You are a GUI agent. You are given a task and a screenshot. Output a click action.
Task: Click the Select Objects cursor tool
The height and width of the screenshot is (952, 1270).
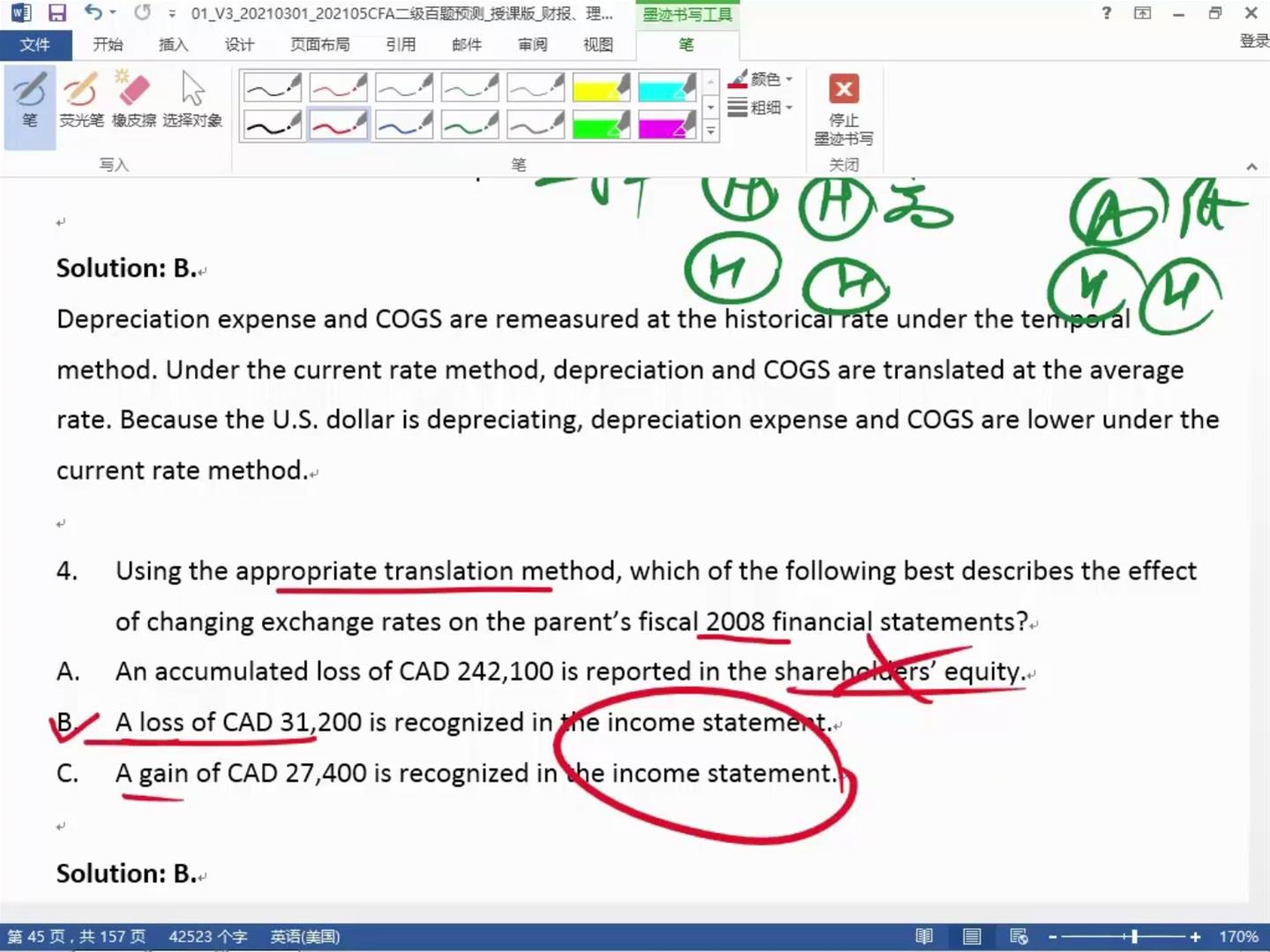[x=192, y=101]
